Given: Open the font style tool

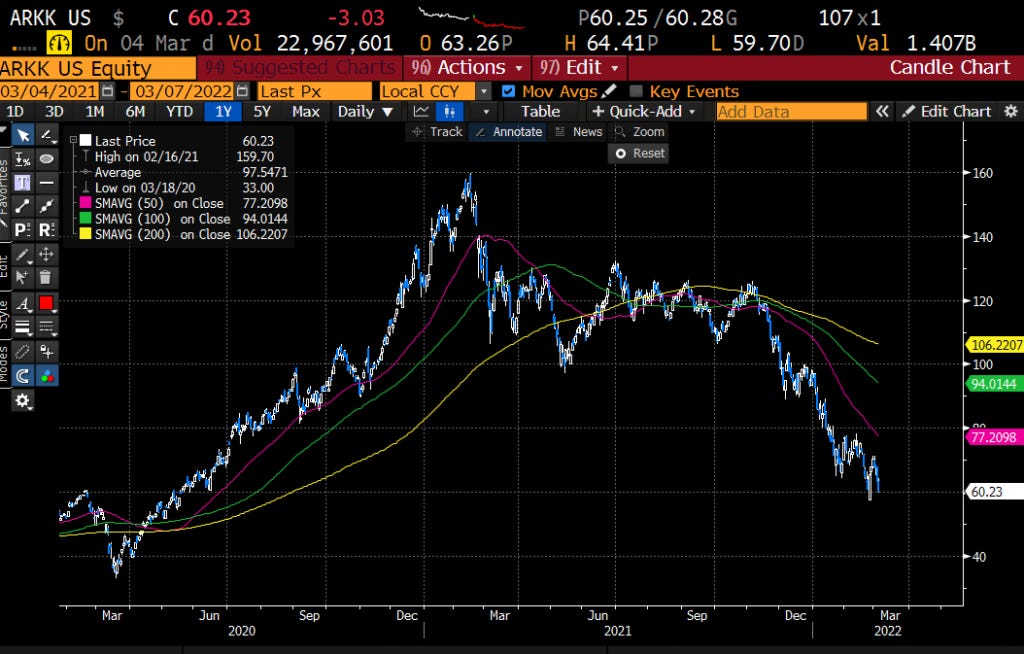Looking at the screenshot, I should (23, 303).
